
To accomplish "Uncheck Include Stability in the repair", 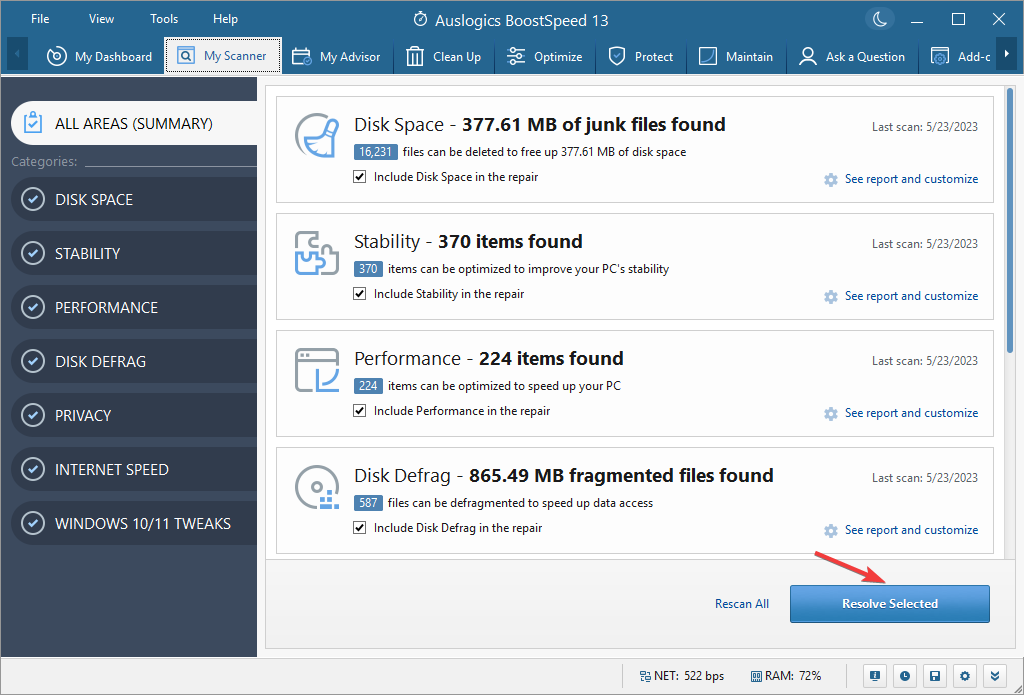I will click(359, 294).
